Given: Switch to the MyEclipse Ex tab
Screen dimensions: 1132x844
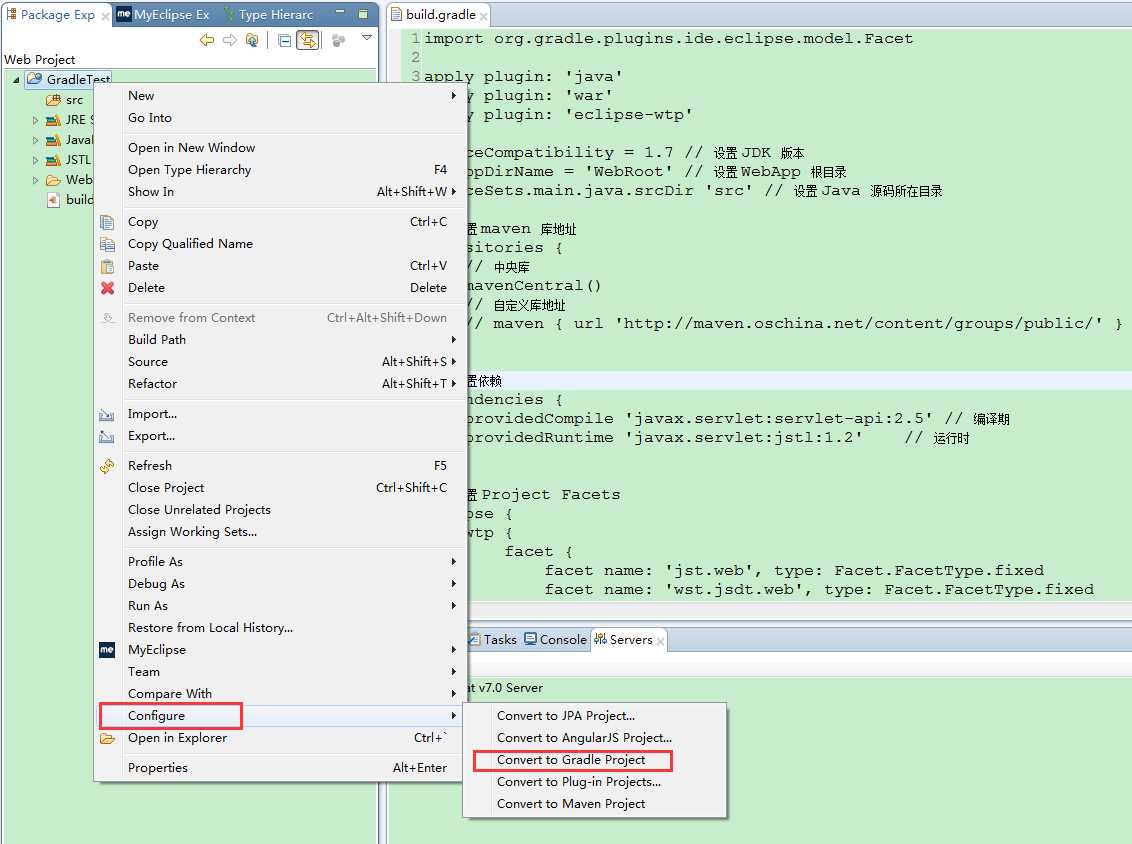Looking at the screenshot, I should tap(164, 14).
